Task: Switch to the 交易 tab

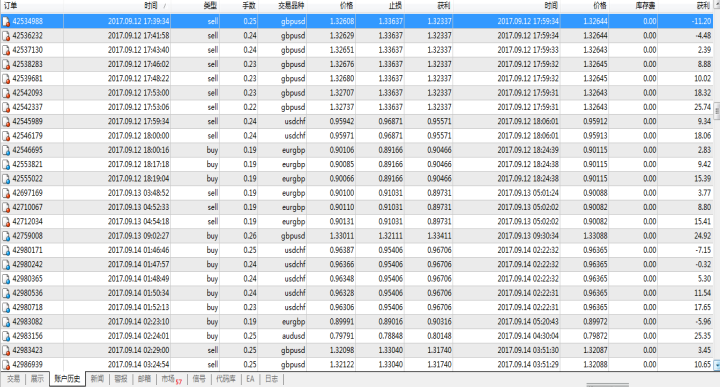Action: point(13,379)
